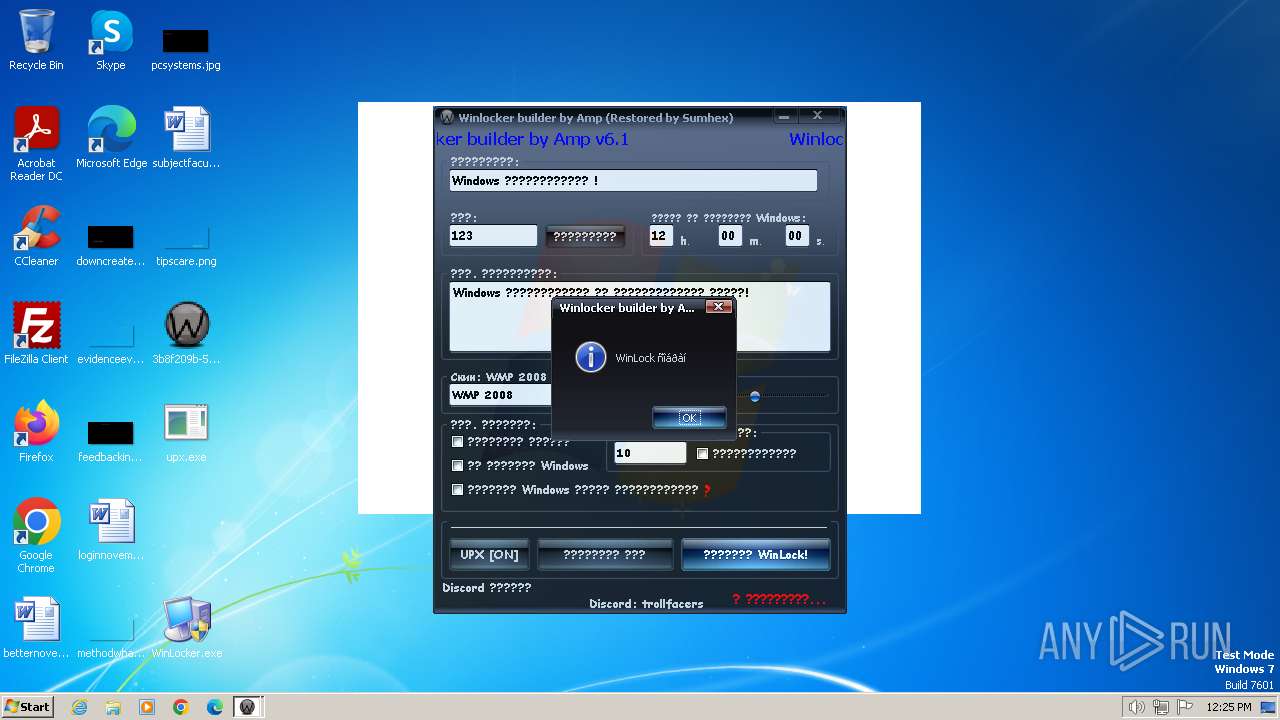Click the numeric field showing 10

(x=650, y=453)
